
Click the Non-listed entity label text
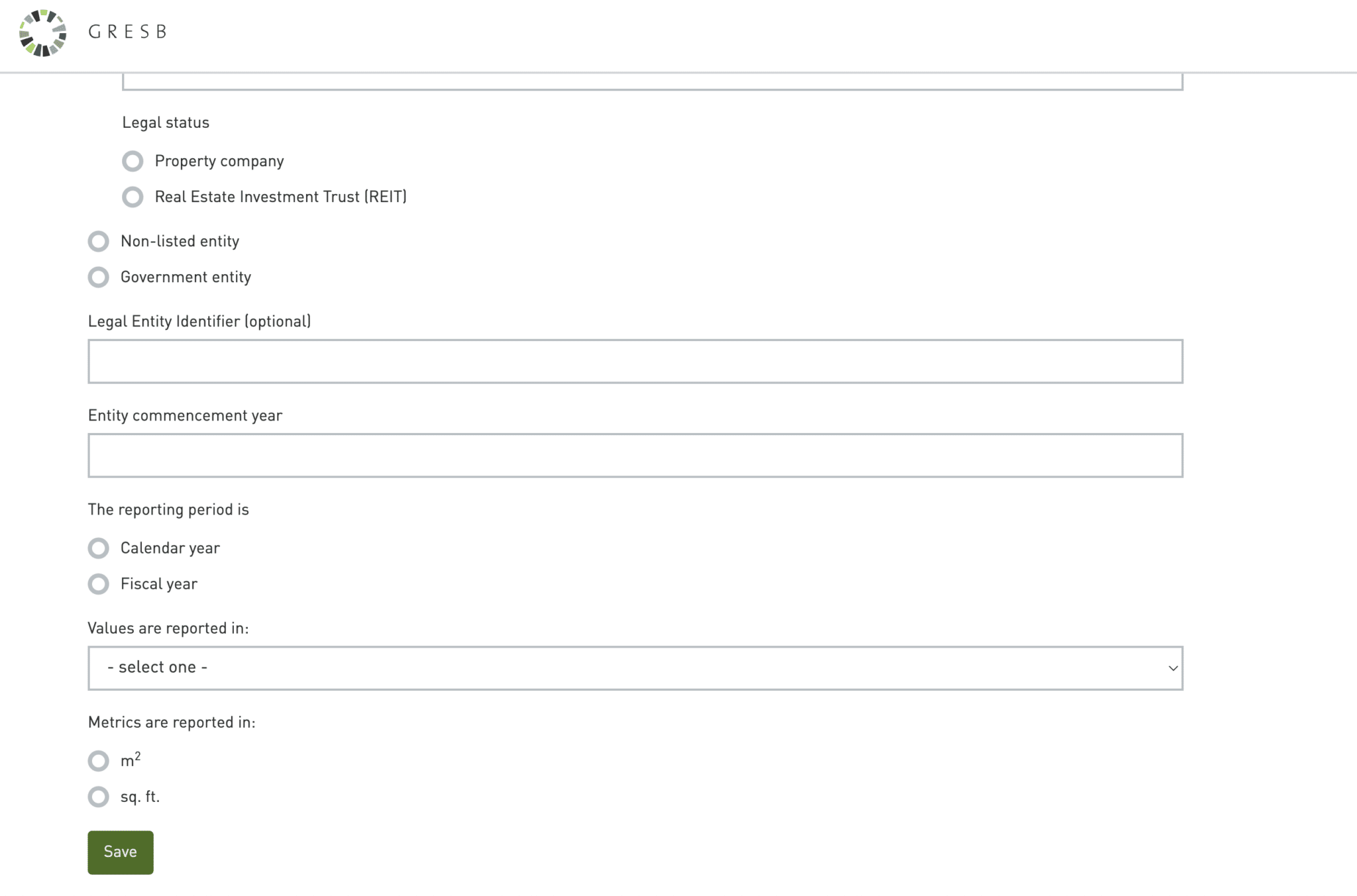[180, 241]
